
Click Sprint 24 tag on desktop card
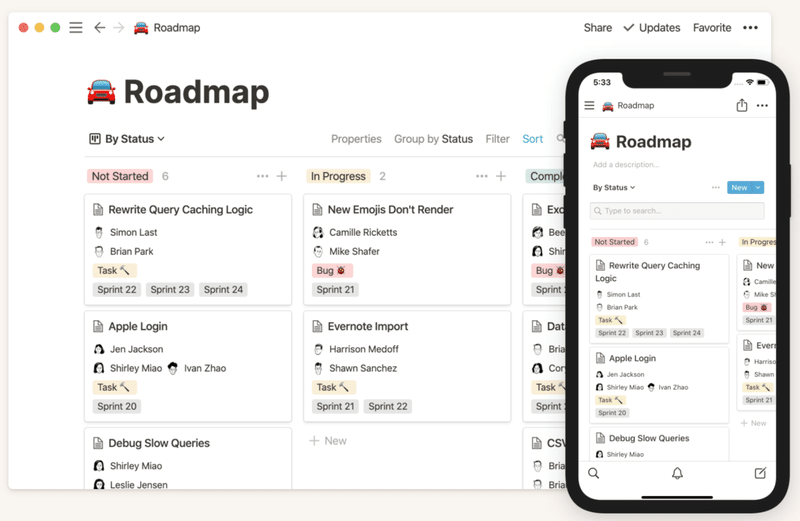[x=223, y=290]
